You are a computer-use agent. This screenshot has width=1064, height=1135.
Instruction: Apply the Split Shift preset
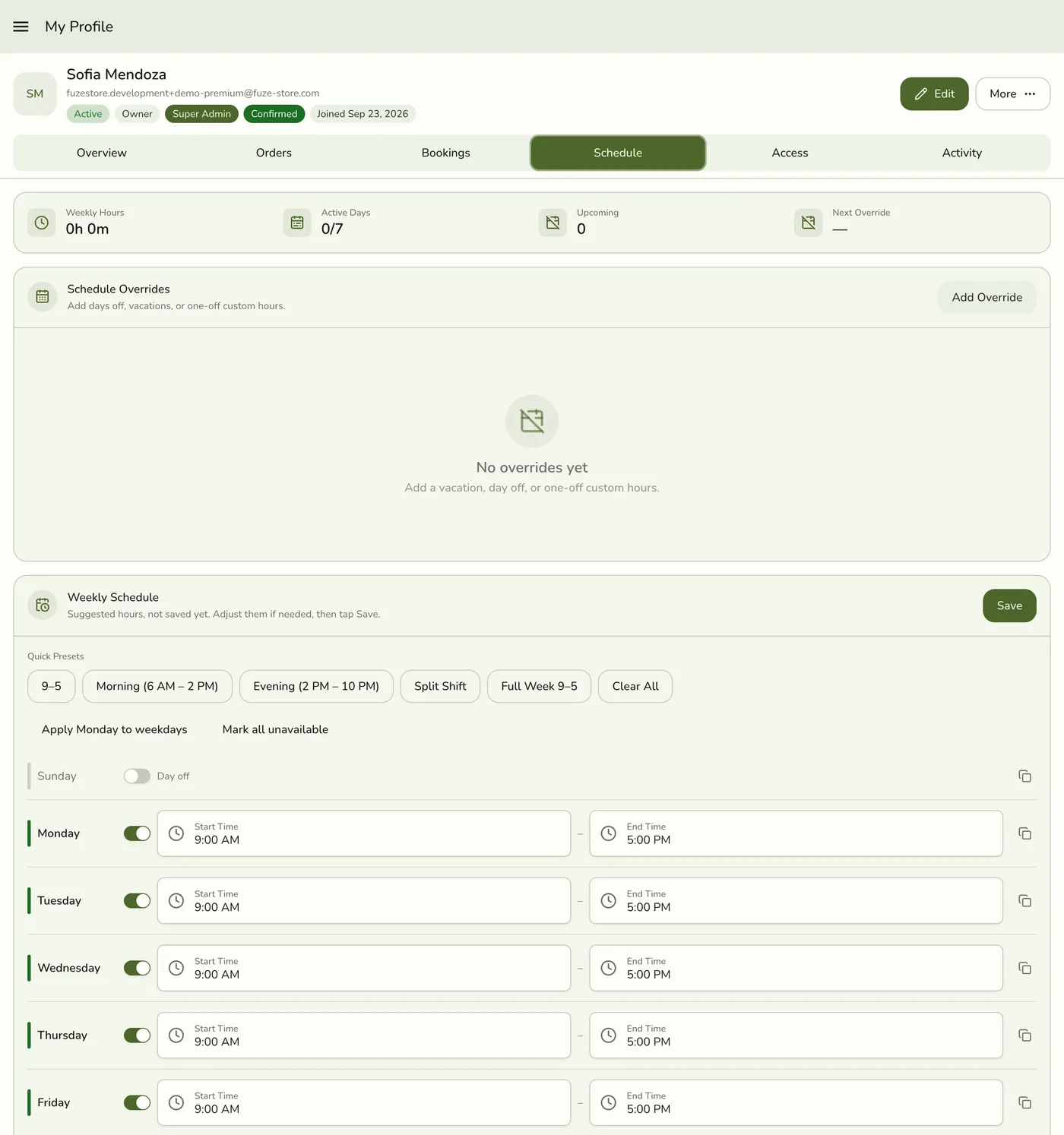pos(440,686)
